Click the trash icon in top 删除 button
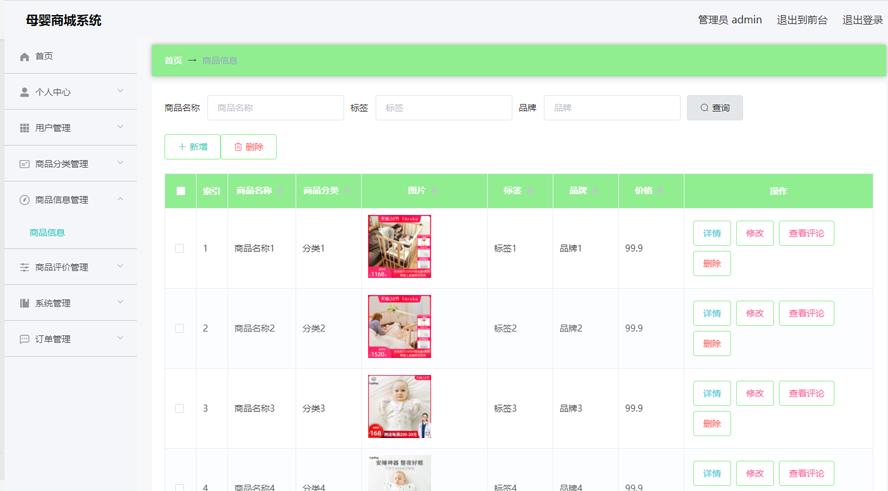Image resolution: width=888 pixels, height=491 pixels. [x=238, y=147]
